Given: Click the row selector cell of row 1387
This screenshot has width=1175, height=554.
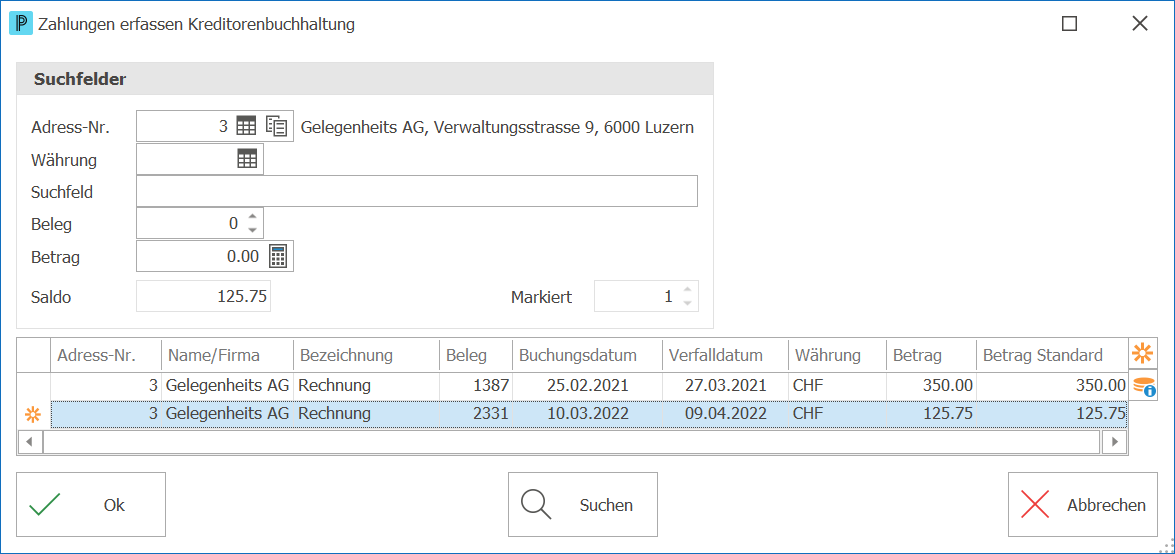Looking at the screenshot, I should [33, 386].
